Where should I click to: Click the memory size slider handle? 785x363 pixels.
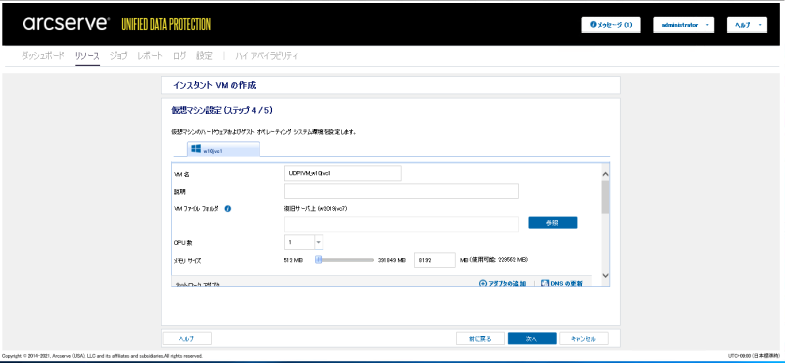point(318,259)
